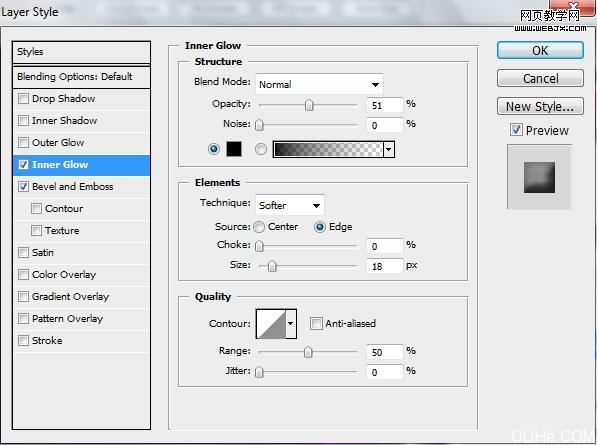Select the solid color radio button
The image size is (597, 445).
(x=214, y=149)
